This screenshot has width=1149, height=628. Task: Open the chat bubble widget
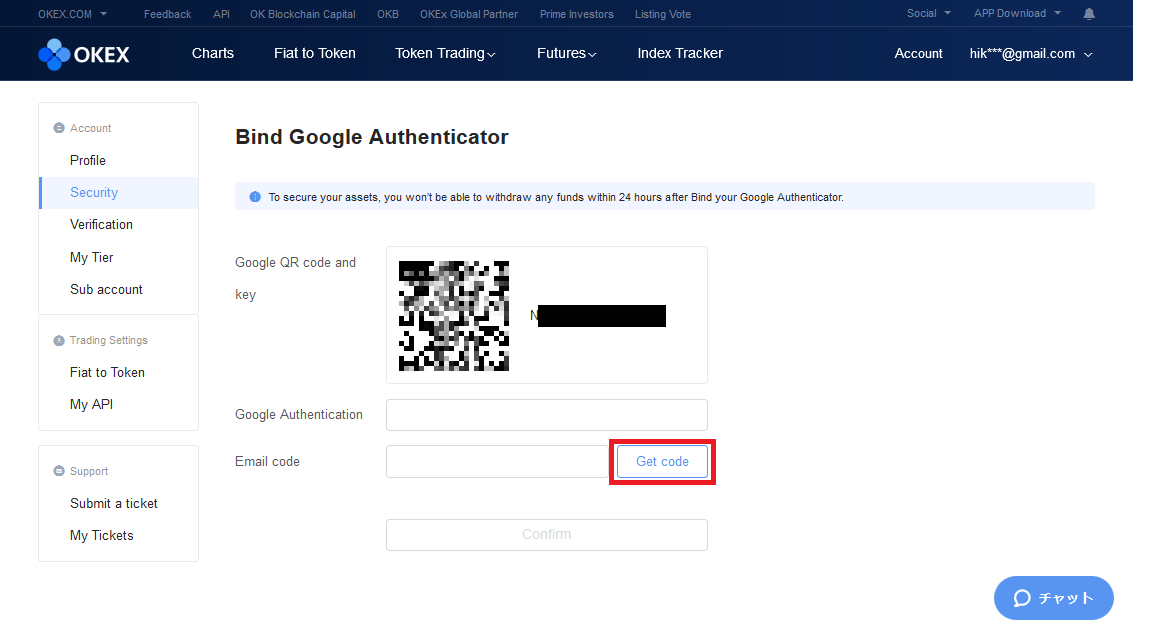point(1053,598)
